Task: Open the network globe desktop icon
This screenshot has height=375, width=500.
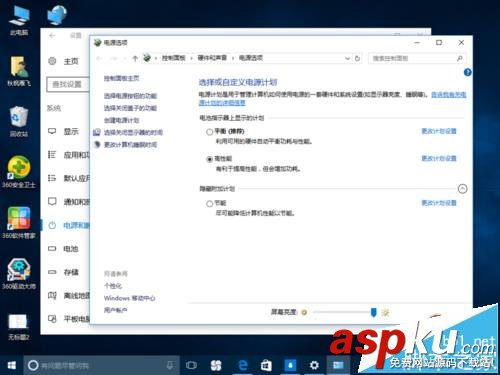Action: tap(57, 15)
